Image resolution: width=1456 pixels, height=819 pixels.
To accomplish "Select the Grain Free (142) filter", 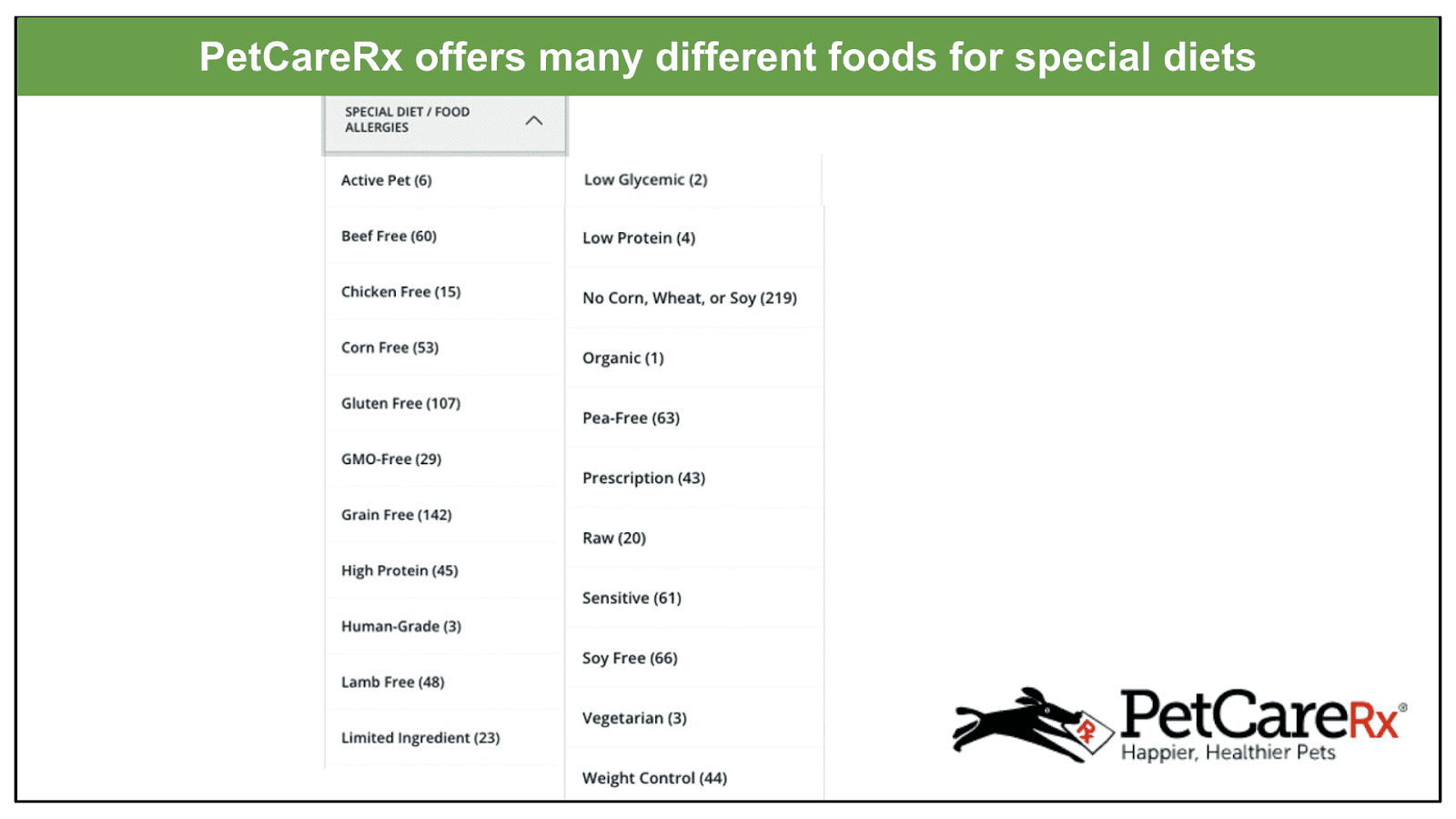I will click(x=397, y=514).
